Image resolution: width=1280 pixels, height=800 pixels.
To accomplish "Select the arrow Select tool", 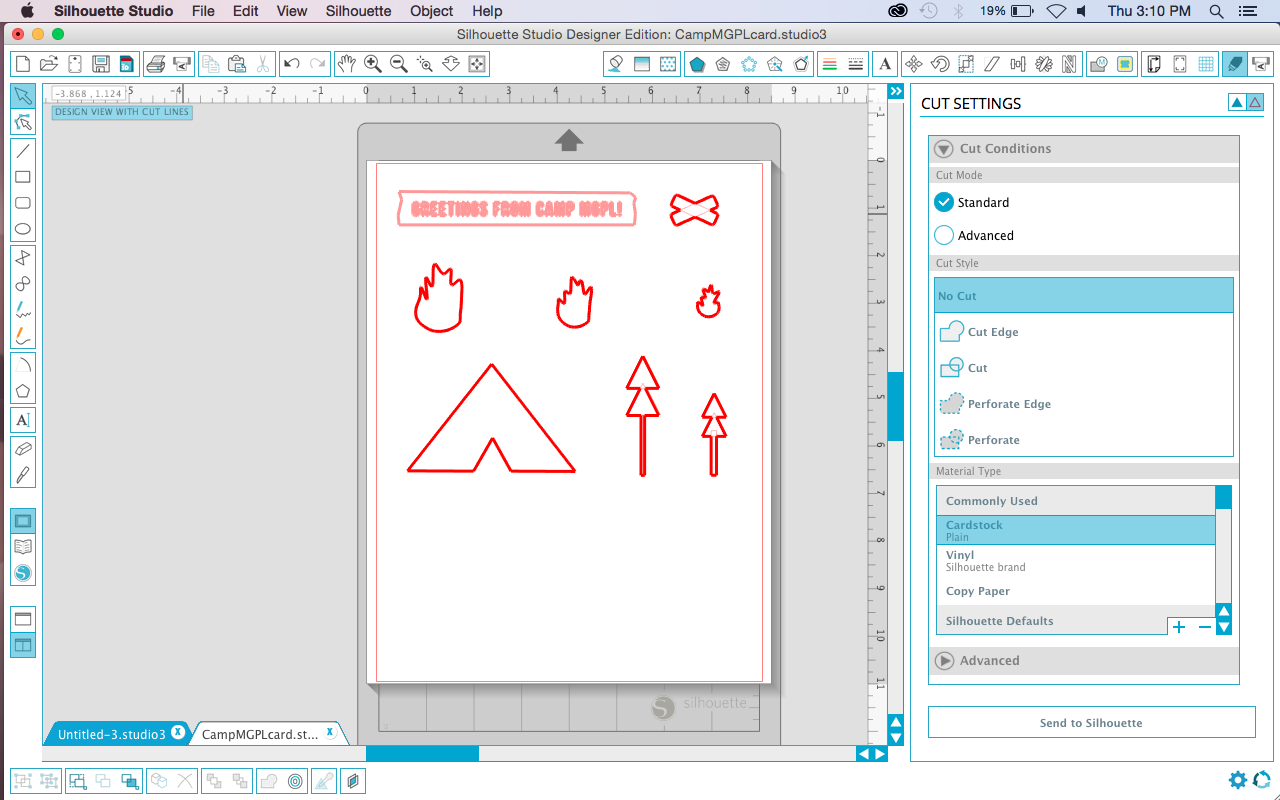I will click(23, 96).
